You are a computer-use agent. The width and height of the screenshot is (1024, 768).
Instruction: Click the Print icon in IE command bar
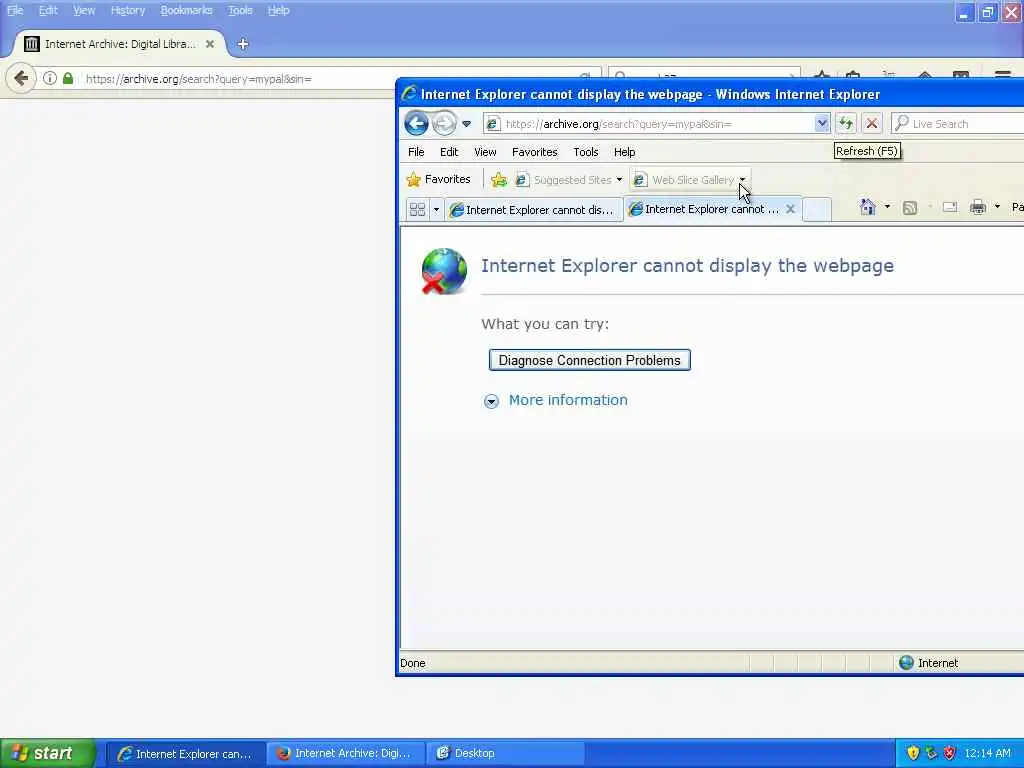[x=978, y=208]
